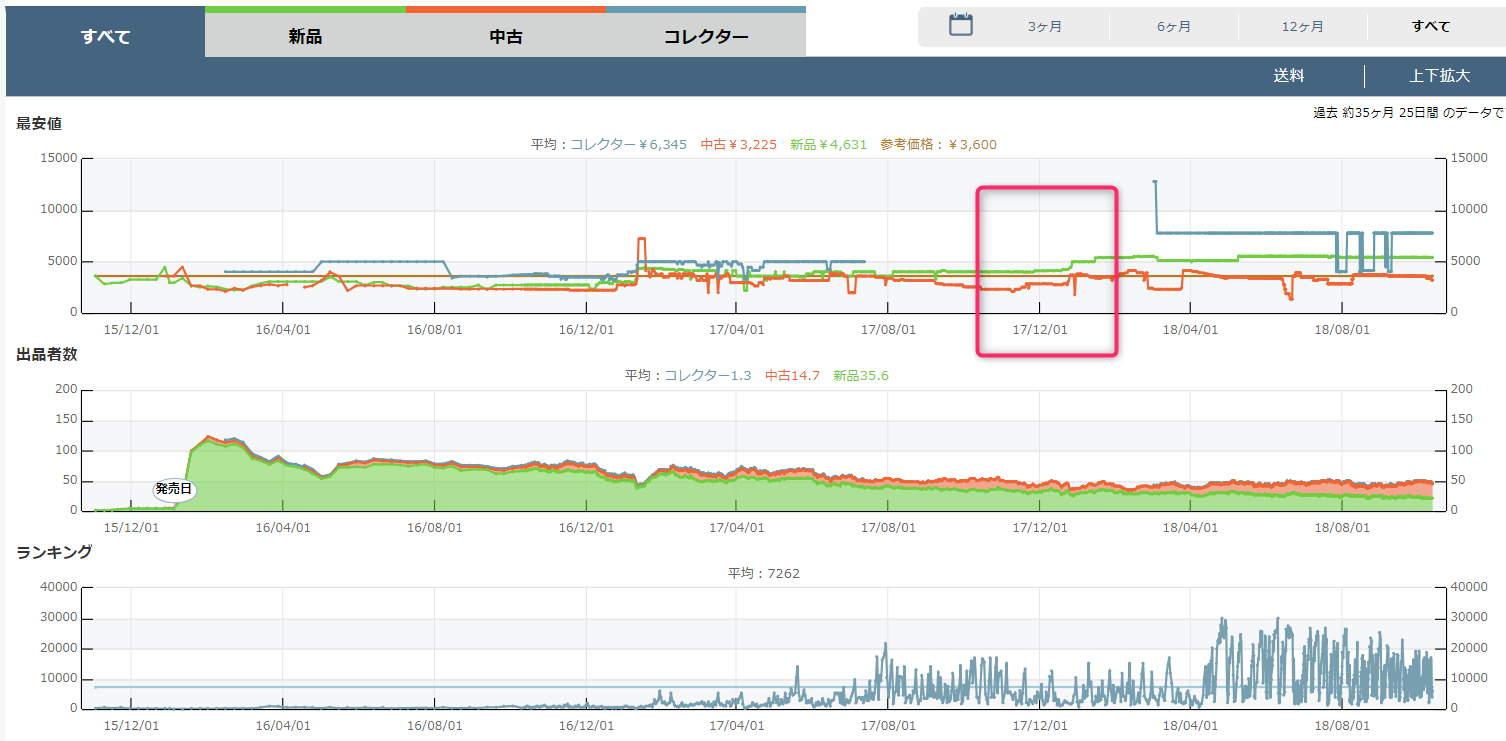Toggle the 送料 option

(1288, 76)
